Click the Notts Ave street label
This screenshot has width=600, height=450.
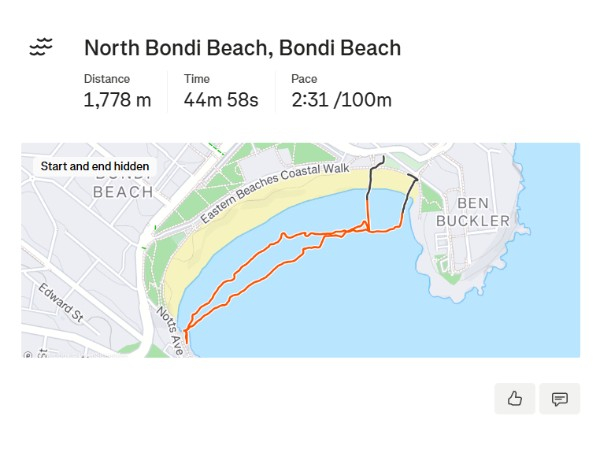(x=166, y=331)
